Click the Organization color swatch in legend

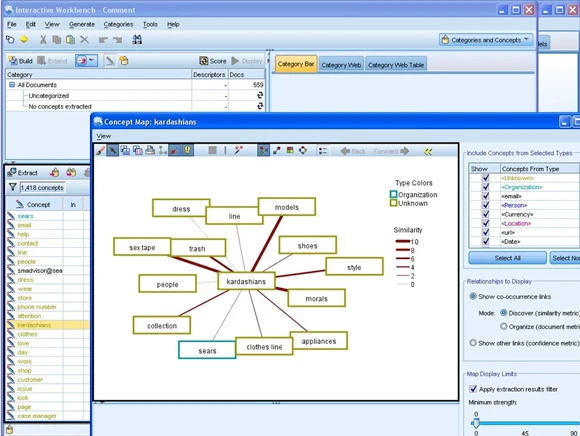(x=393, y=194)
